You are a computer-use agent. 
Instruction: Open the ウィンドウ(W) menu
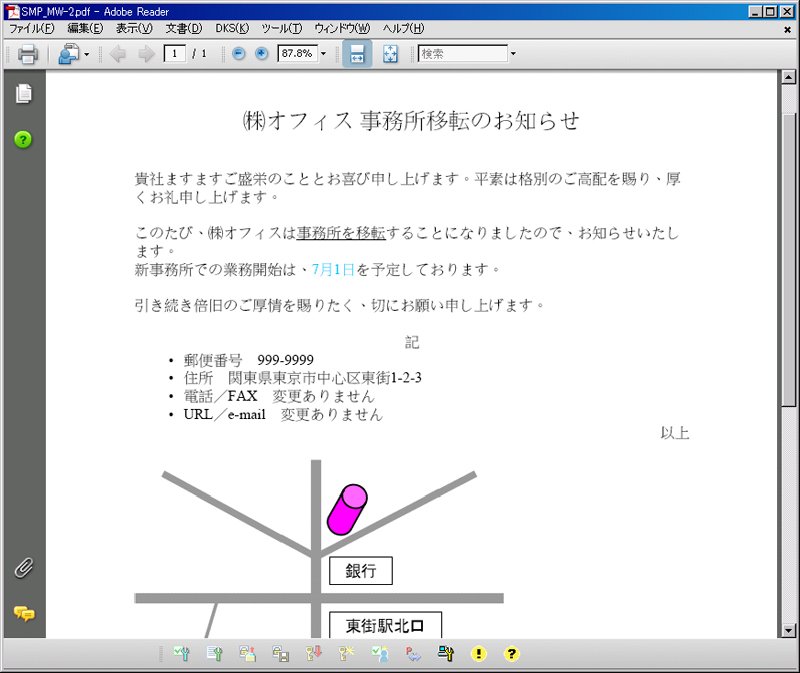click(342, 29)
